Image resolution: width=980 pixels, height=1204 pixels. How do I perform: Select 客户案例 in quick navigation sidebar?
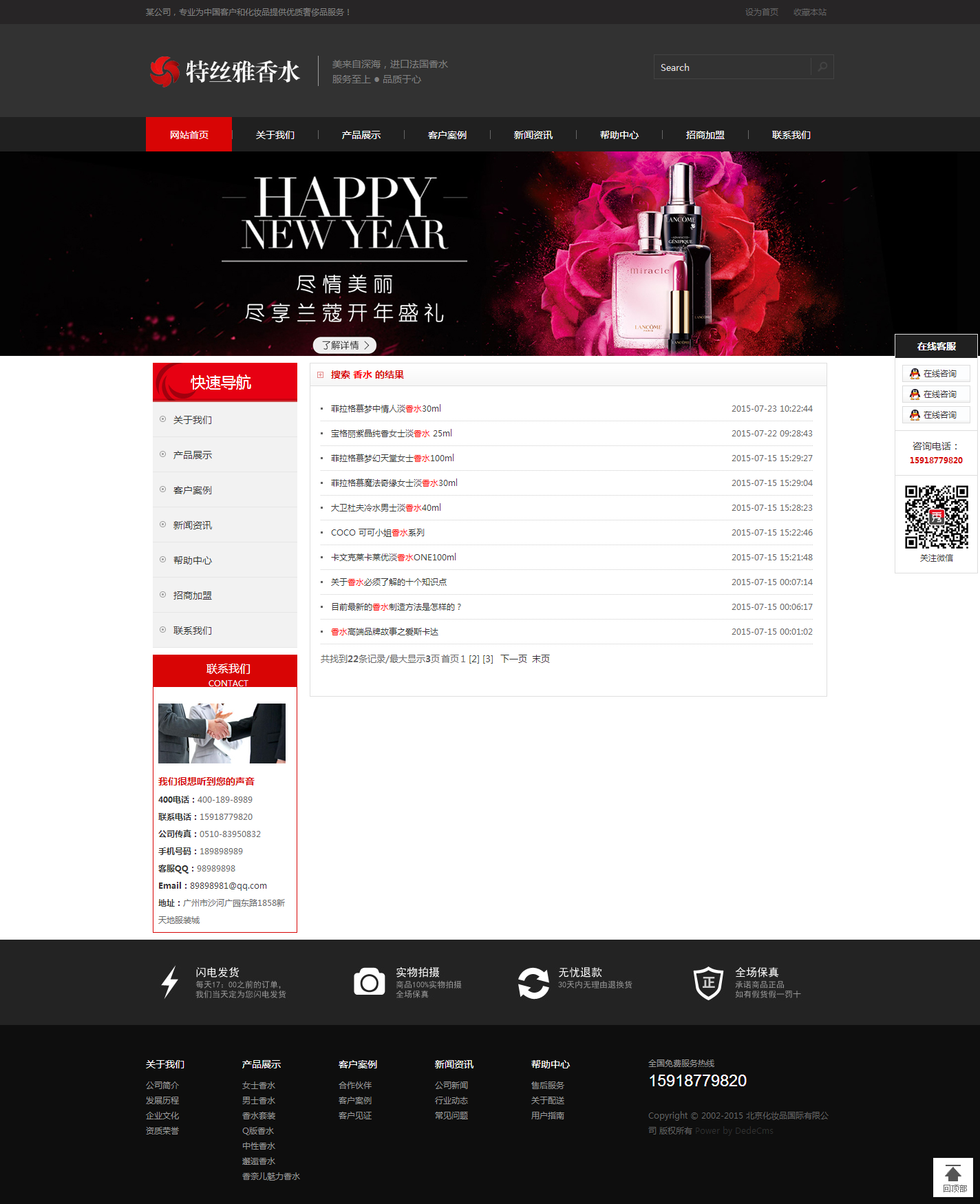click(x=225, y=489)
